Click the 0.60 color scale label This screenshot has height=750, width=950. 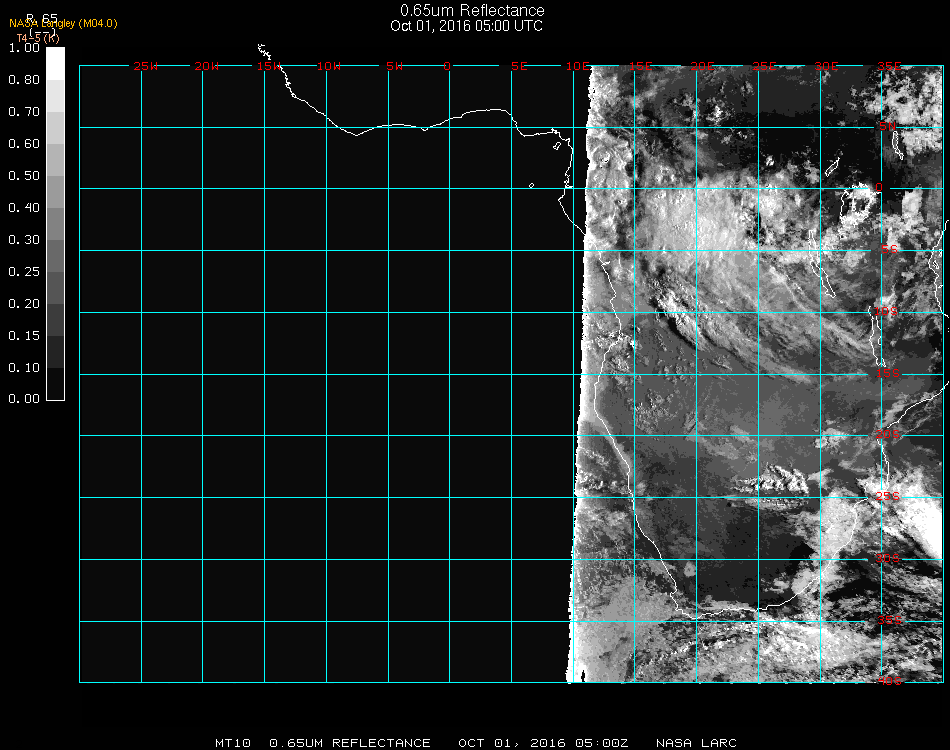(x=24, y=144)
